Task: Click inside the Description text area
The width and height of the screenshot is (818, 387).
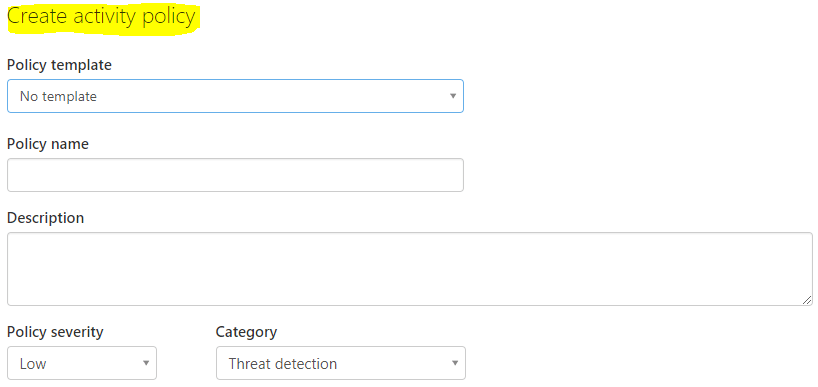Action: (x=410, y=269)
